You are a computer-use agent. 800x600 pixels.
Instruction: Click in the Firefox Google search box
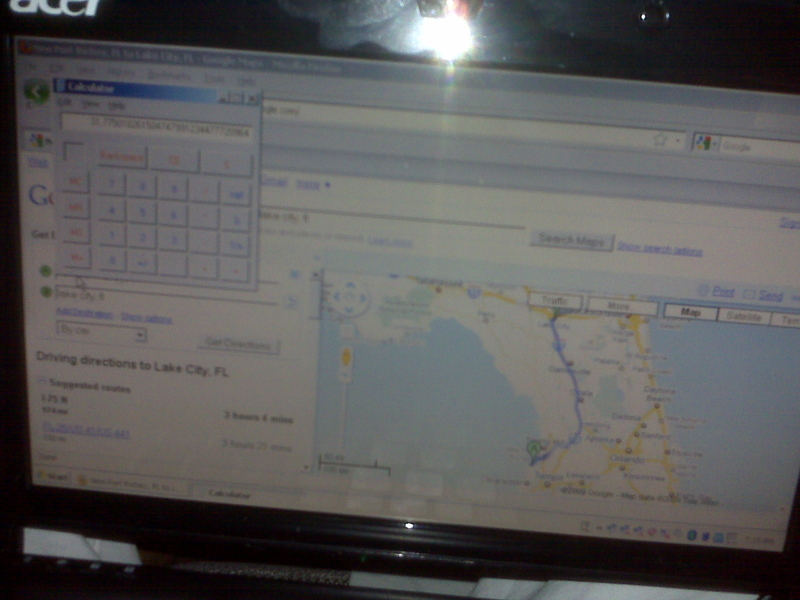(x=759, y=147)
